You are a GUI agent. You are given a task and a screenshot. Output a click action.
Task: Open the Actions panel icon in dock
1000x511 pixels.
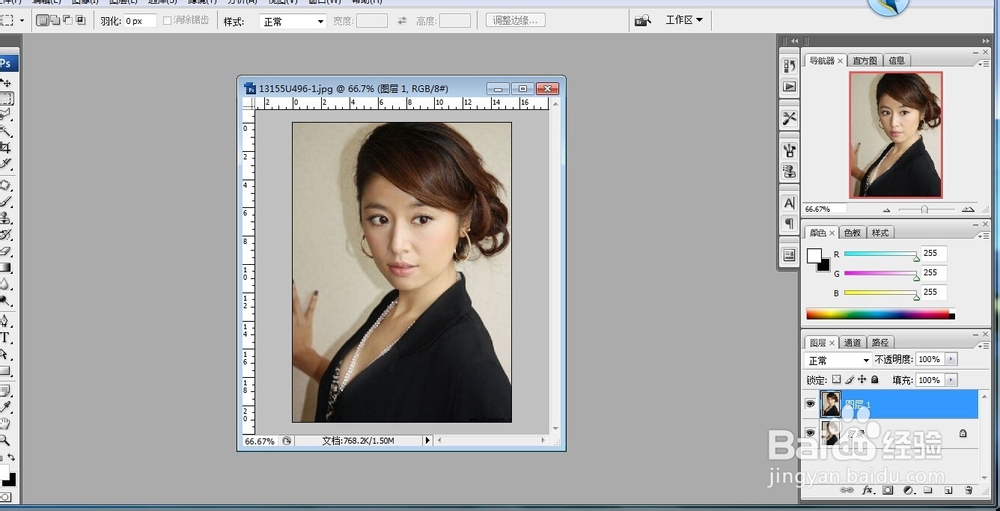pyautogui.click(x=790, y=86)
